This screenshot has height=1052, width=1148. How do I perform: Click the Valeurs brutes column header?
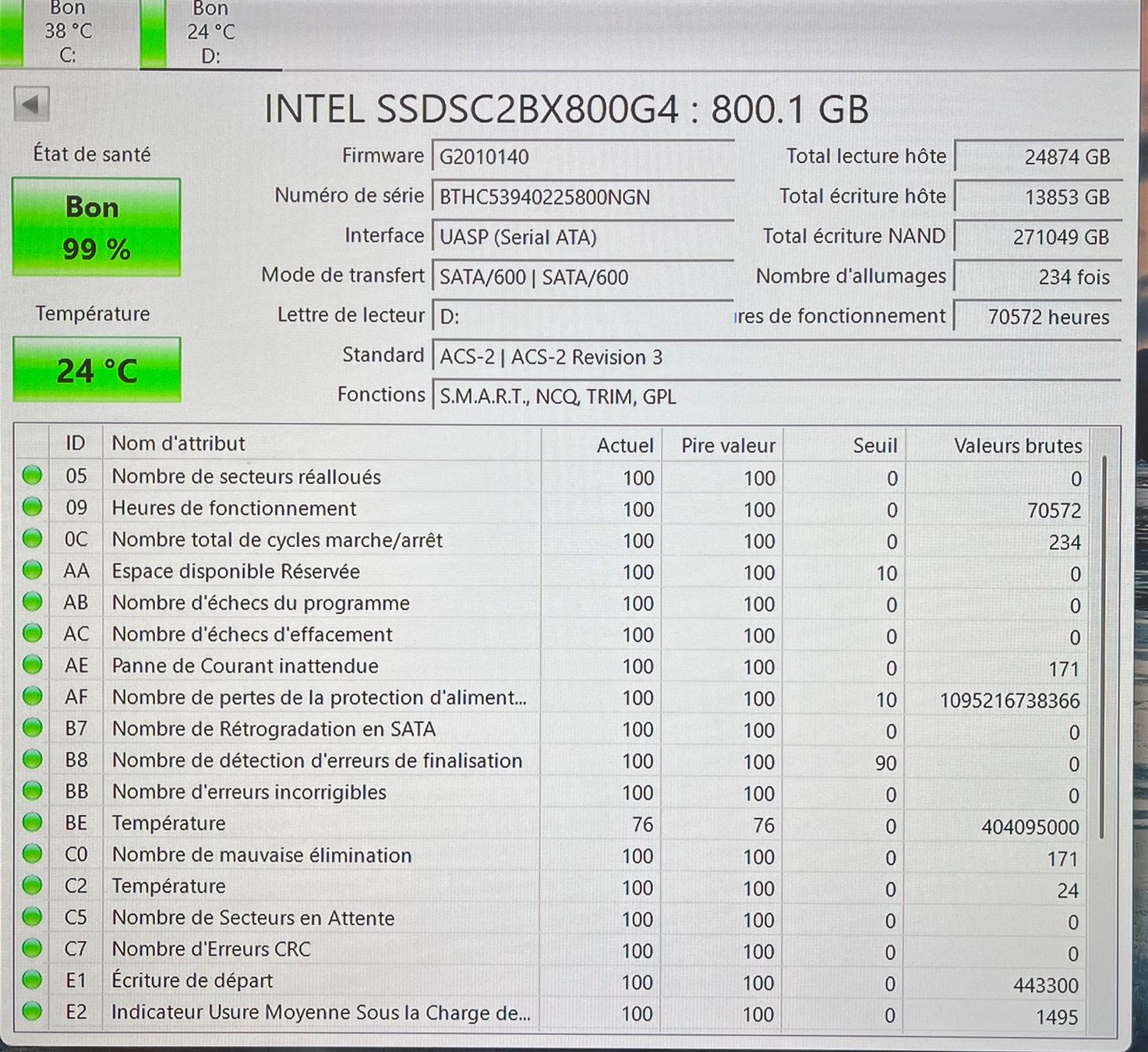[998, 445]
